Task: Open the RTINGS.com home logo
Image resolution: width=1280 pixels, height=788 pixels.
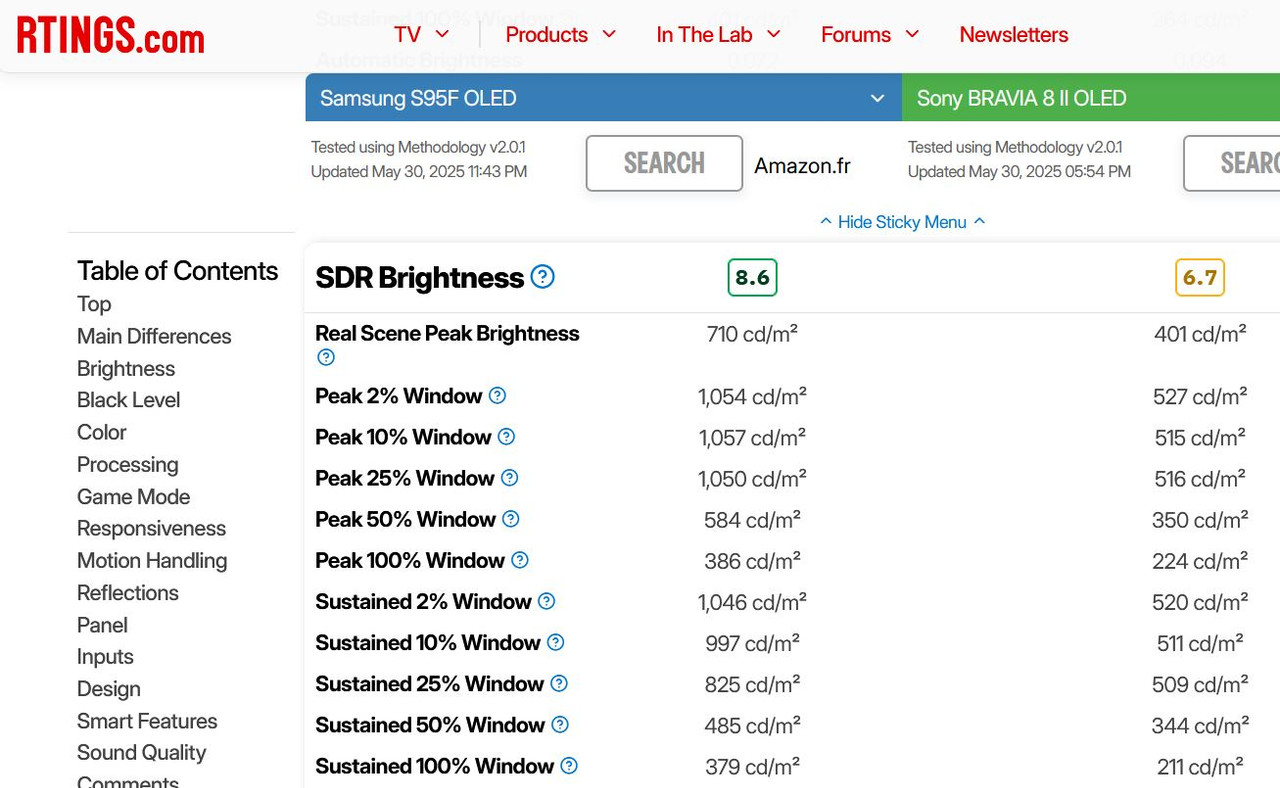Action: pyautogui.click(x=110, y=36)
